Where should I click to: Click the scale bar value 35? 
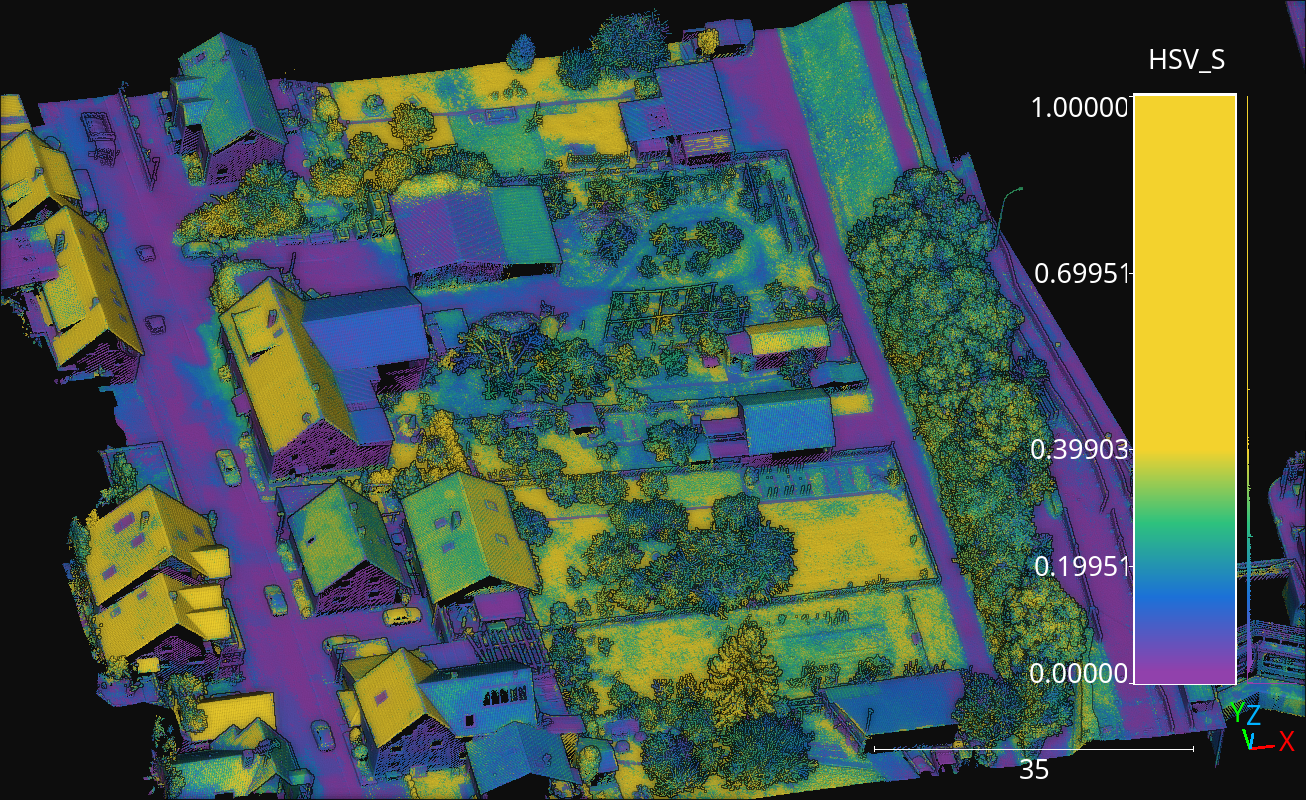[1034, 770]
